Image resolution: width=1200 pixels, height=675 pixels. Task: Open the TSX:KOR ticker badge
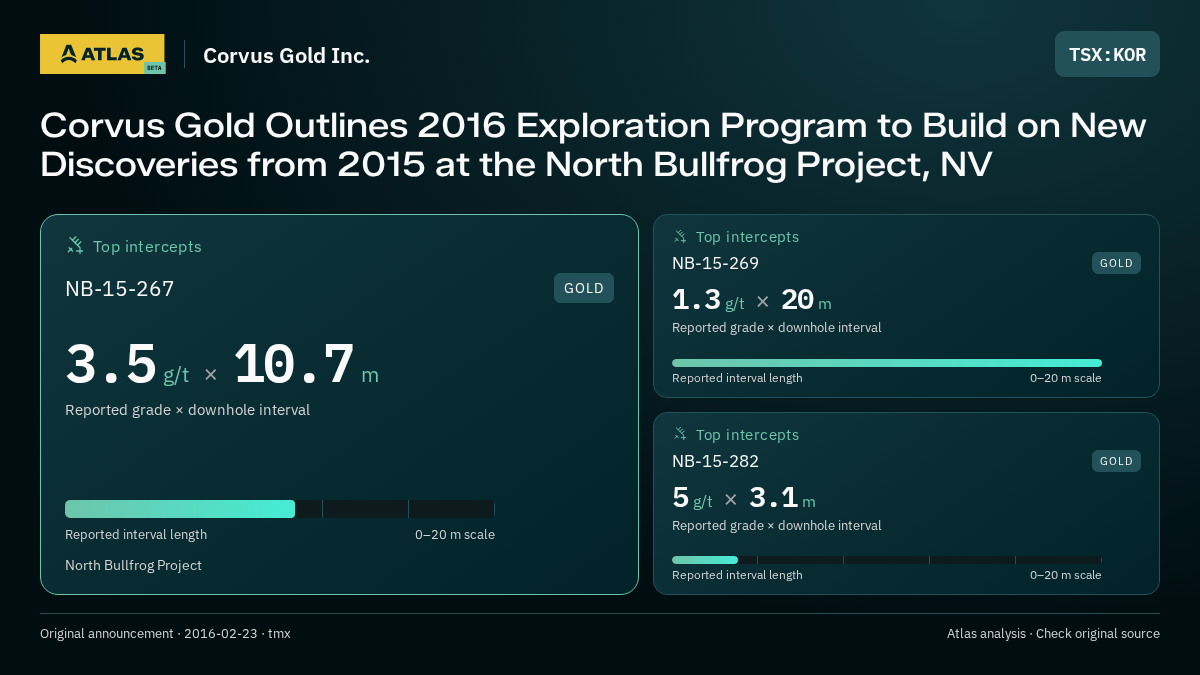click(x=1107, y=54)
